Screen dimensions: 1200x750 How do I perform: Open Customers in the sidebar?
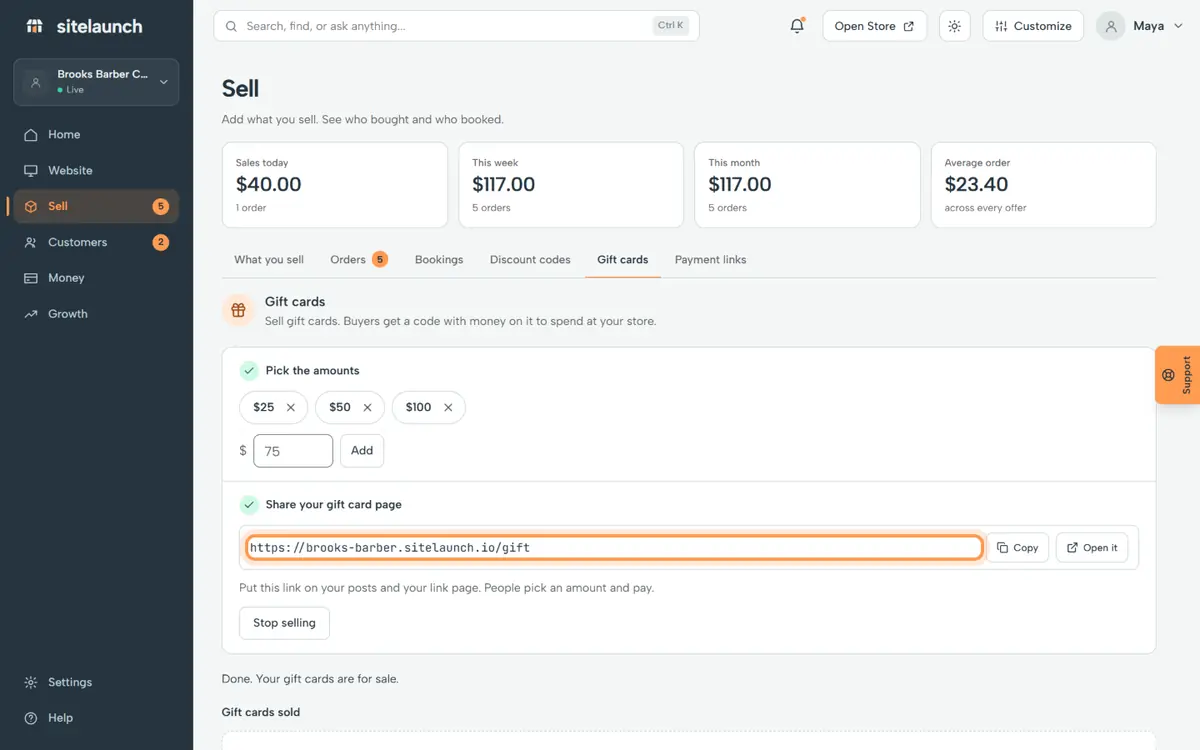tap(96, 242)
